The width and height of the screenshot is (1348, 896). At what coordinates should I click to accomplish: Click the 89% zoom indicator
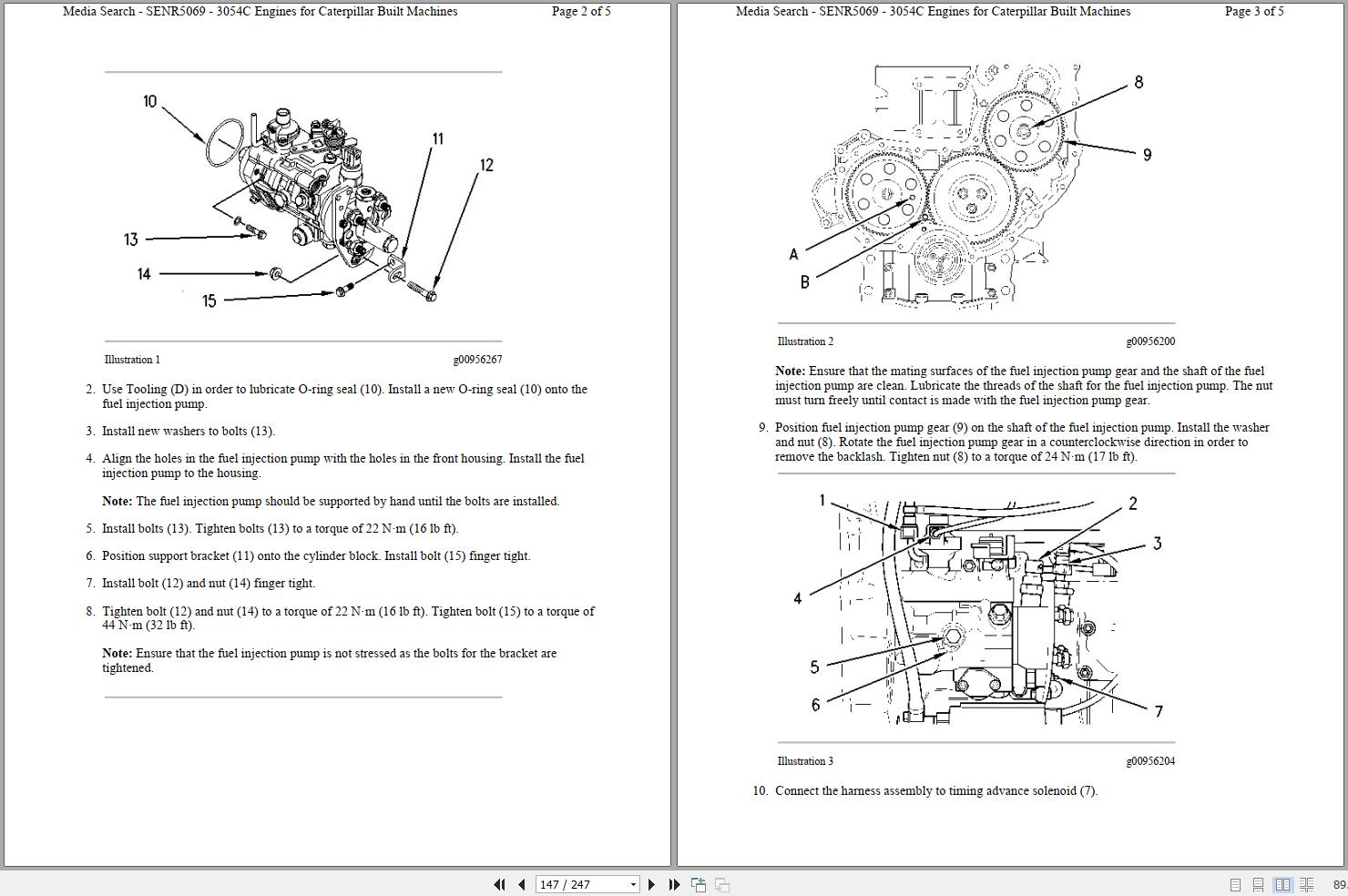pos(1341,884)
